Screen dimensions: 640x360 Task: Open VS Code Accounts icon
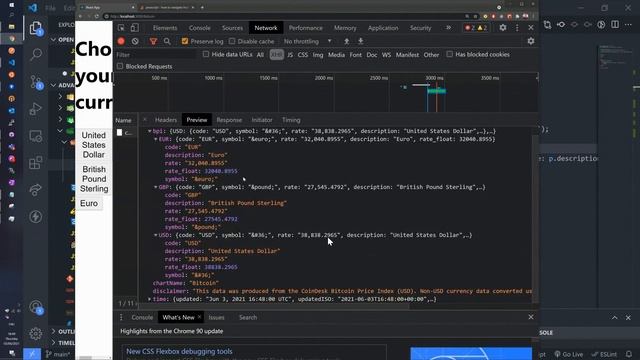tap(36, 307)
